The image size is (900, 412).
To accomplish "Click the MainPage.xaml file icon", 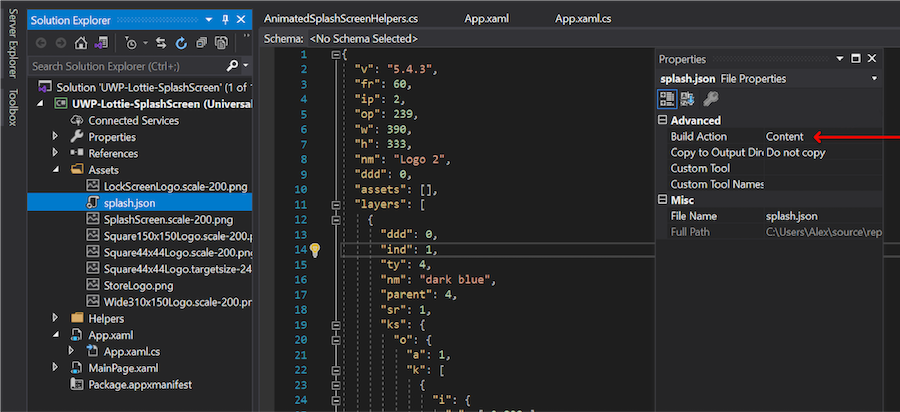I will (77, 367).
